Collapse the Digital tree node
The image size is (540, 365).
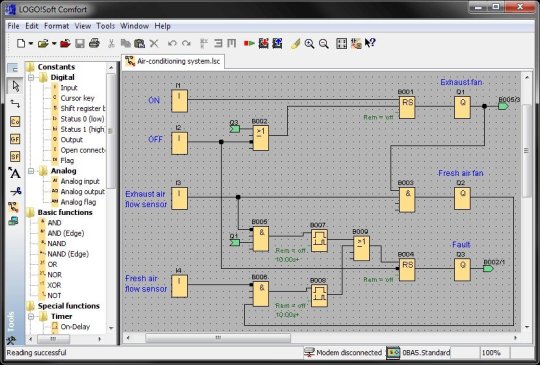(31, 77)
